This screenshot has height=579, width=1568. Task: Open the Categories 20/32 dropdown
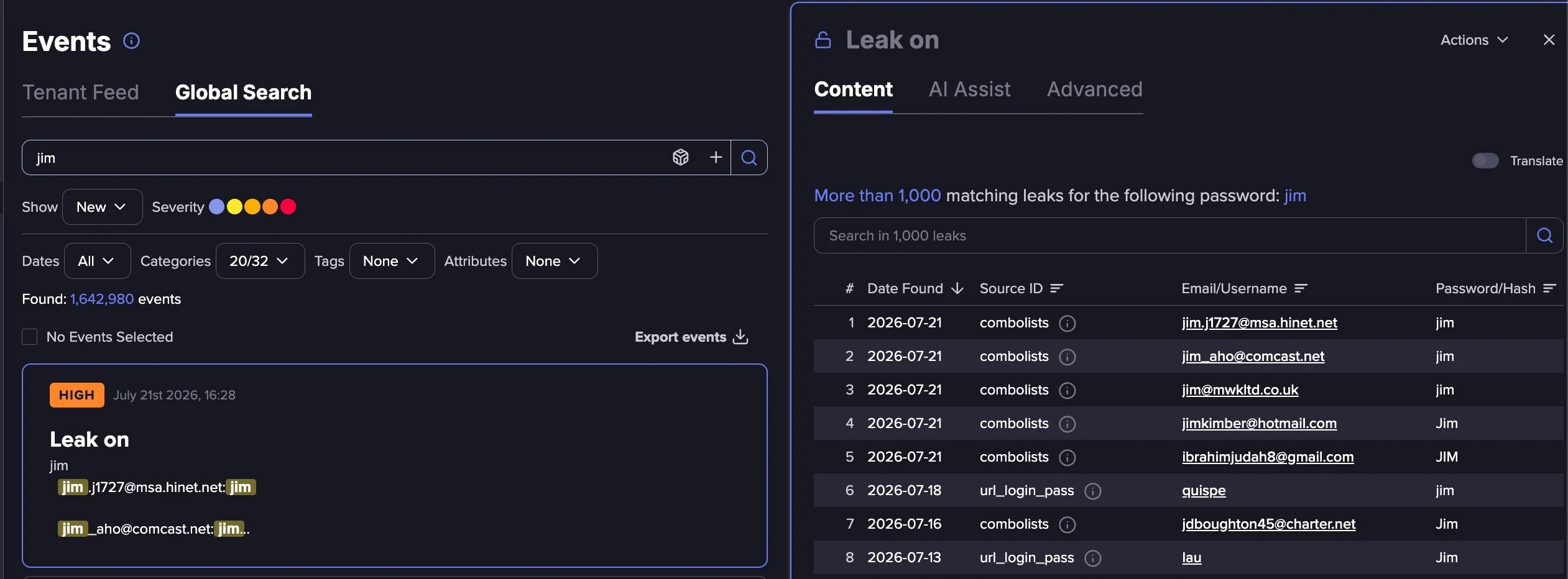click(260, 261)
